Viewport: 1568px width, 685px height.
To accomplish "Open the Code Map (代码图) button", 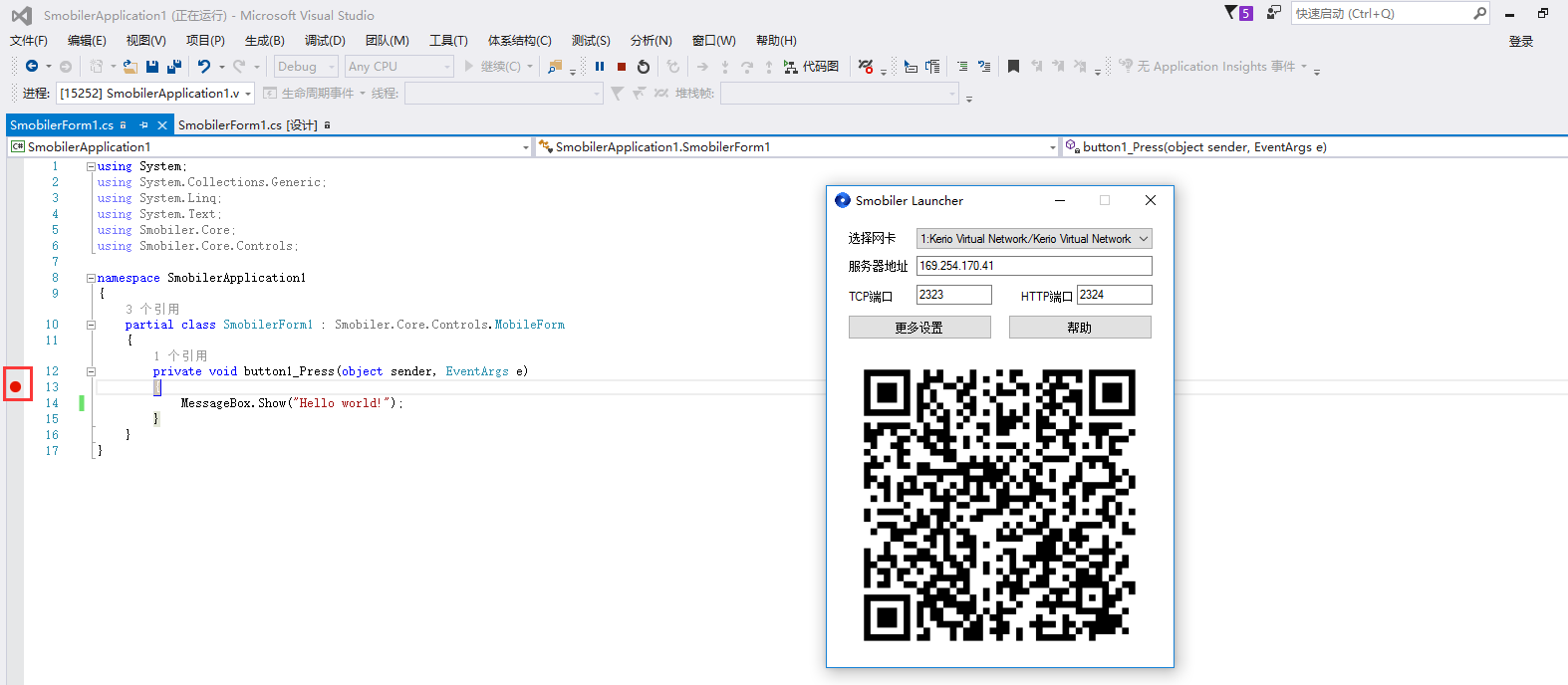I will (x=811, y=67).
